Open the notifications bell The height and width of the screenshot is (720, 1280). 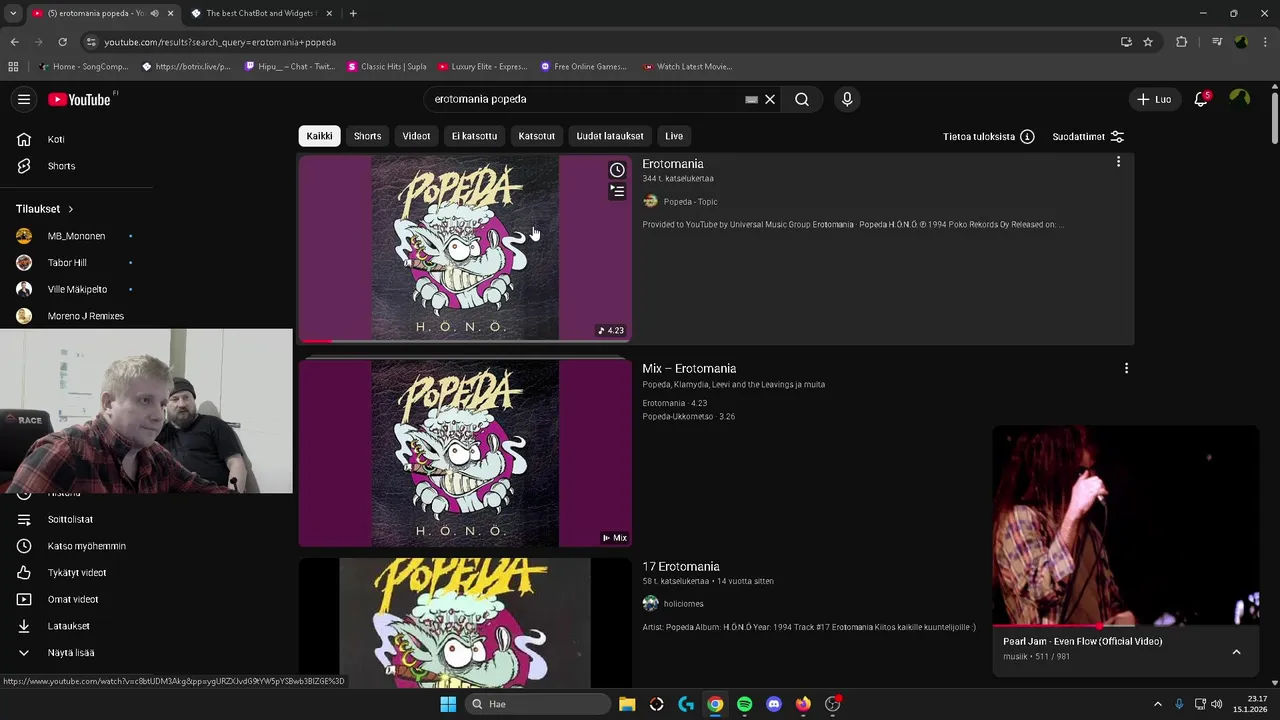click(1201, 99)
